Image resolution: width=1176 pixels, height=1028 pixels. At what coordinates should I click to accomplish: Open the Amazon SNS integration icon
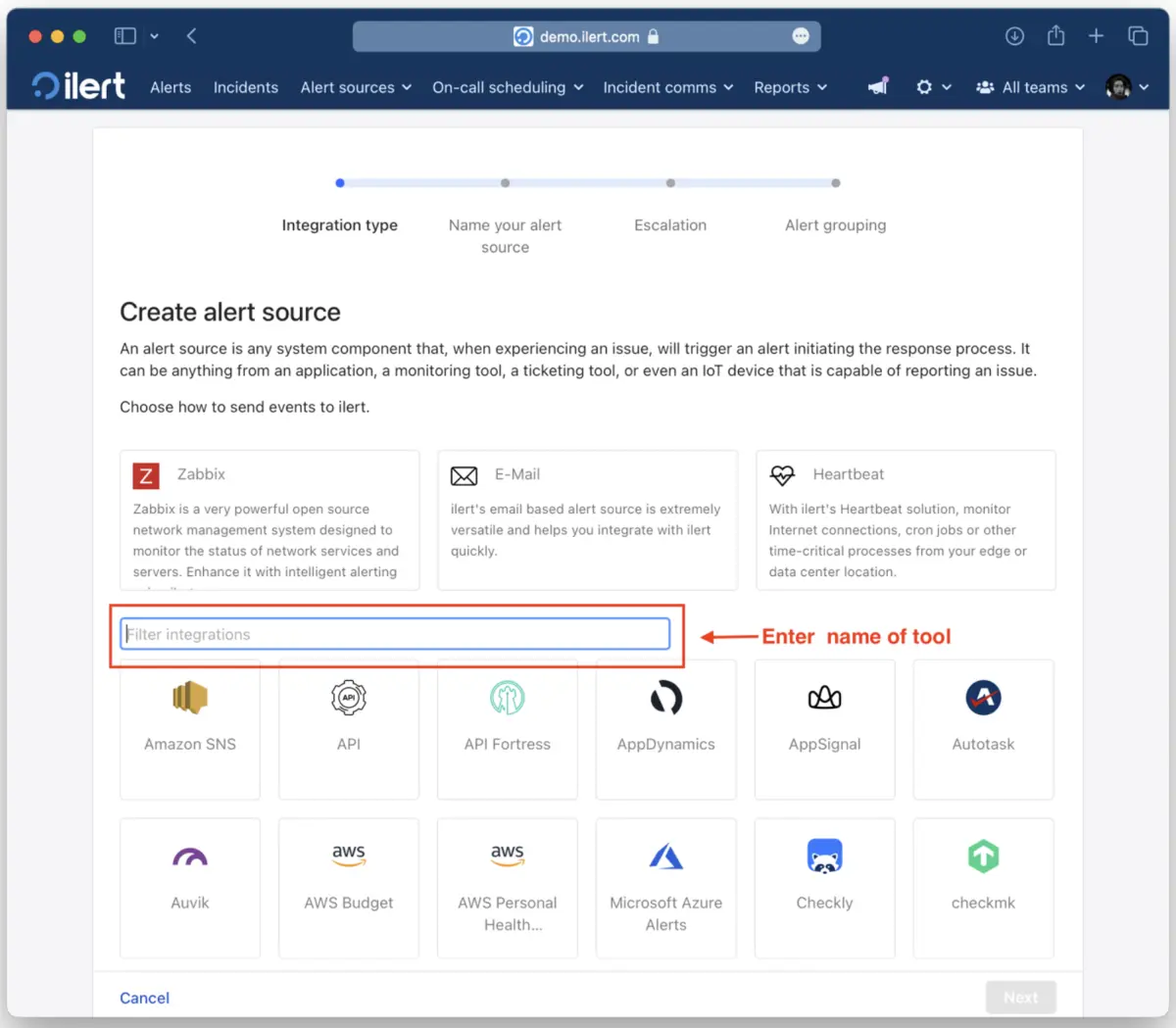point(190,698)
